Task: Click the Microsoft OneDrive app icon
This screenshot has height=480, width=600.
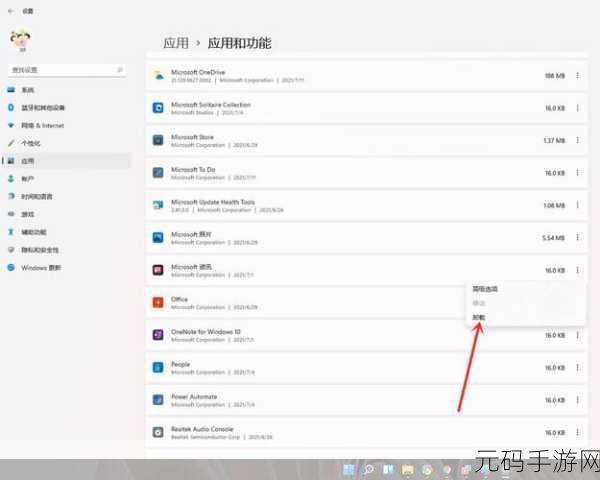Action: [x=158, y=75]
